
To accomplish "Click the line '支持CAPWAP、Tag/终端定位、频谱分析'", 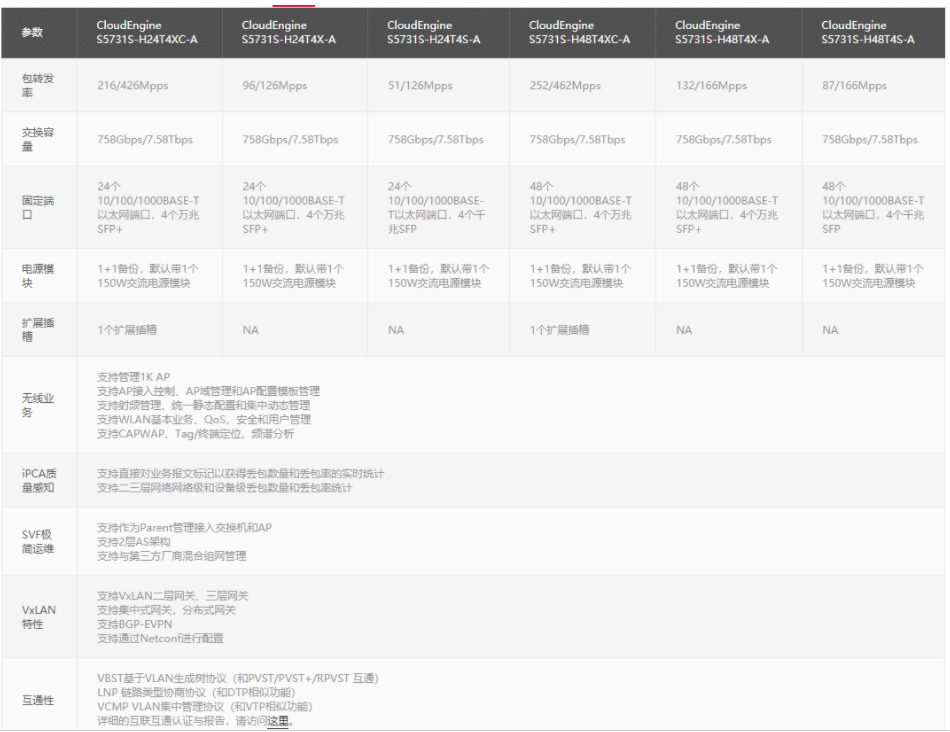I will coord(195,433).
